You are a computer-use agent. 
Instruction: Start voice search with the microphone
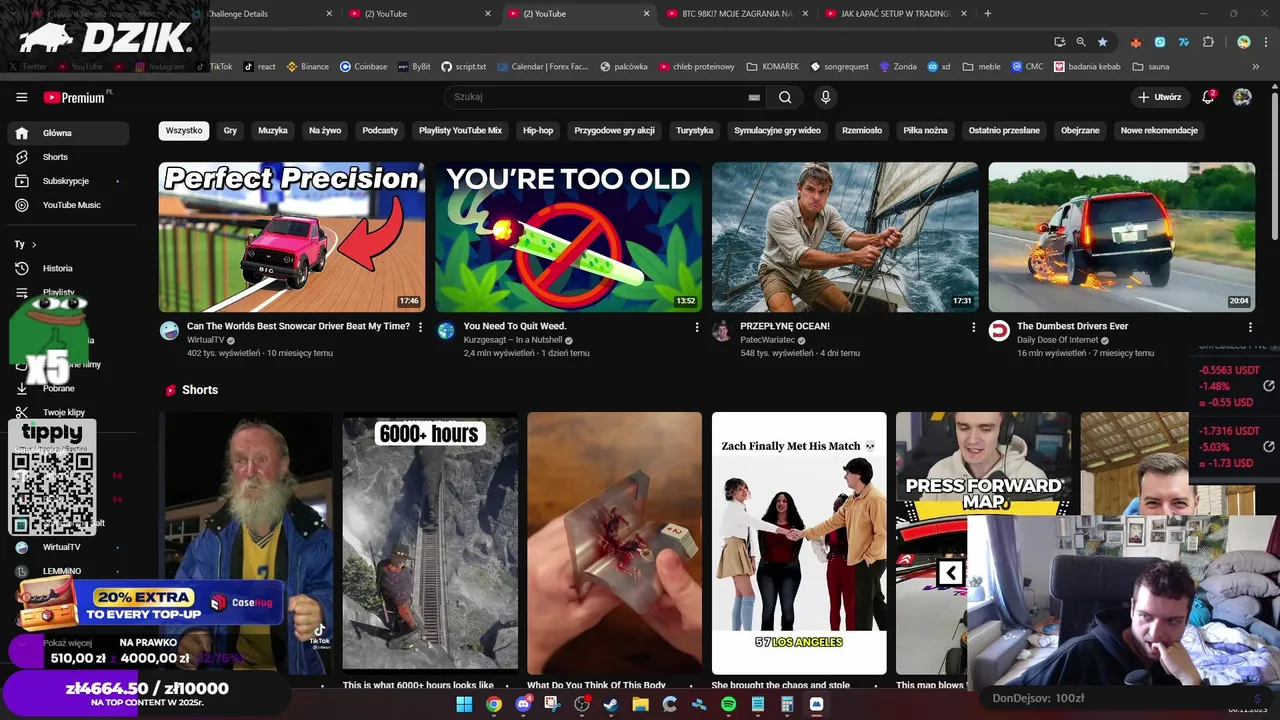pos(825,97)
